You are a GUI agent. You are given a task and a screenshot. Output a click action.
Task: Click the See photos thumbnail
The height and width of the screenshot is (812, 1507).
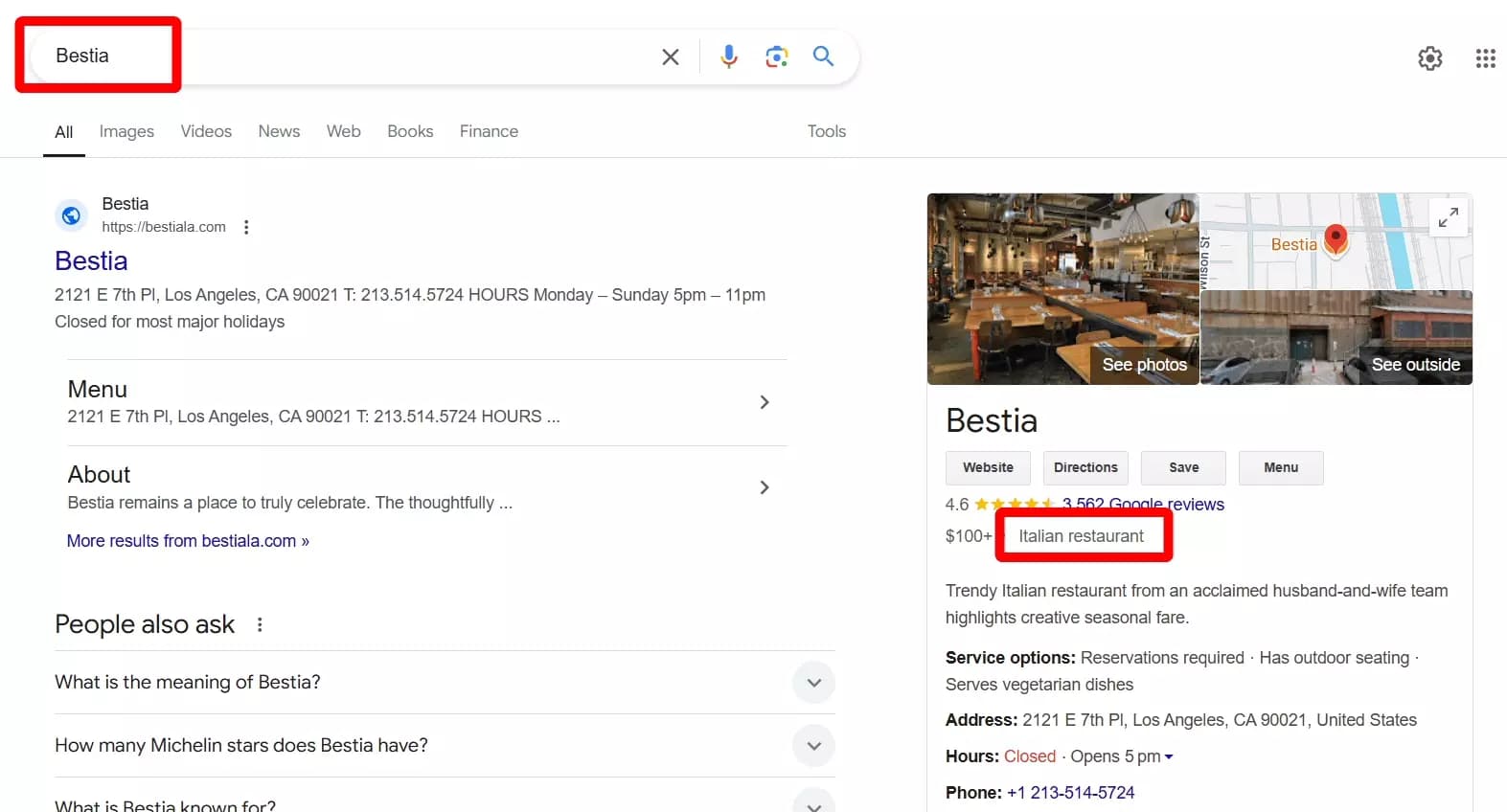coord(1062,289)
